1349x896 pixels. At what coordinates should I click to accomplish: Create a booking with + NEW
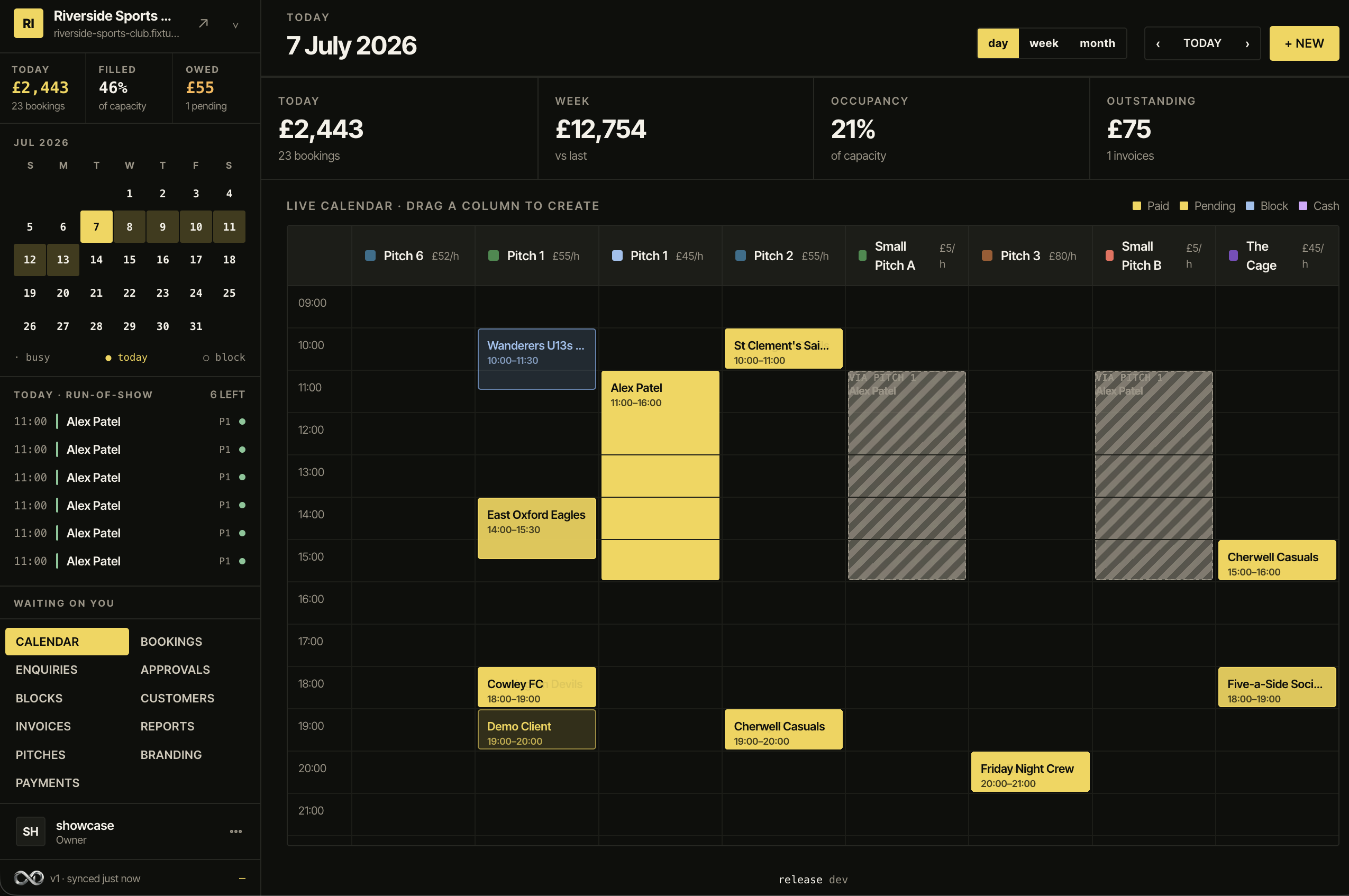pos(1304,43)
